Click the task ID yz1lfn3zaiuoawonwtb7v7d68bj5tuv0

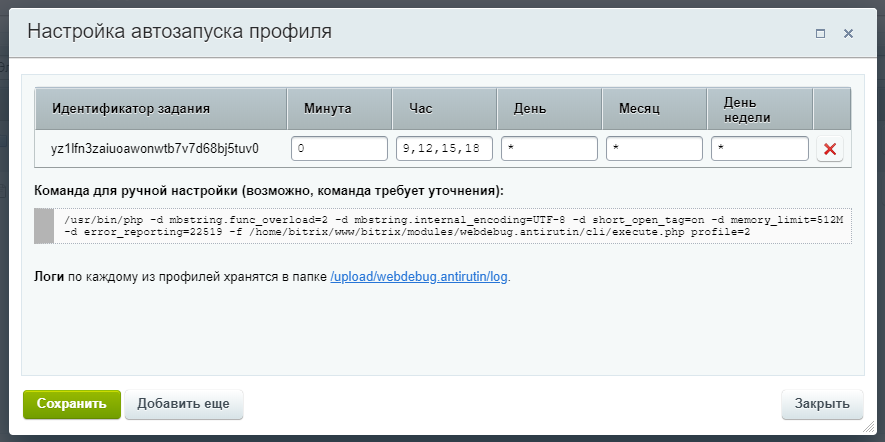point(155,149)
